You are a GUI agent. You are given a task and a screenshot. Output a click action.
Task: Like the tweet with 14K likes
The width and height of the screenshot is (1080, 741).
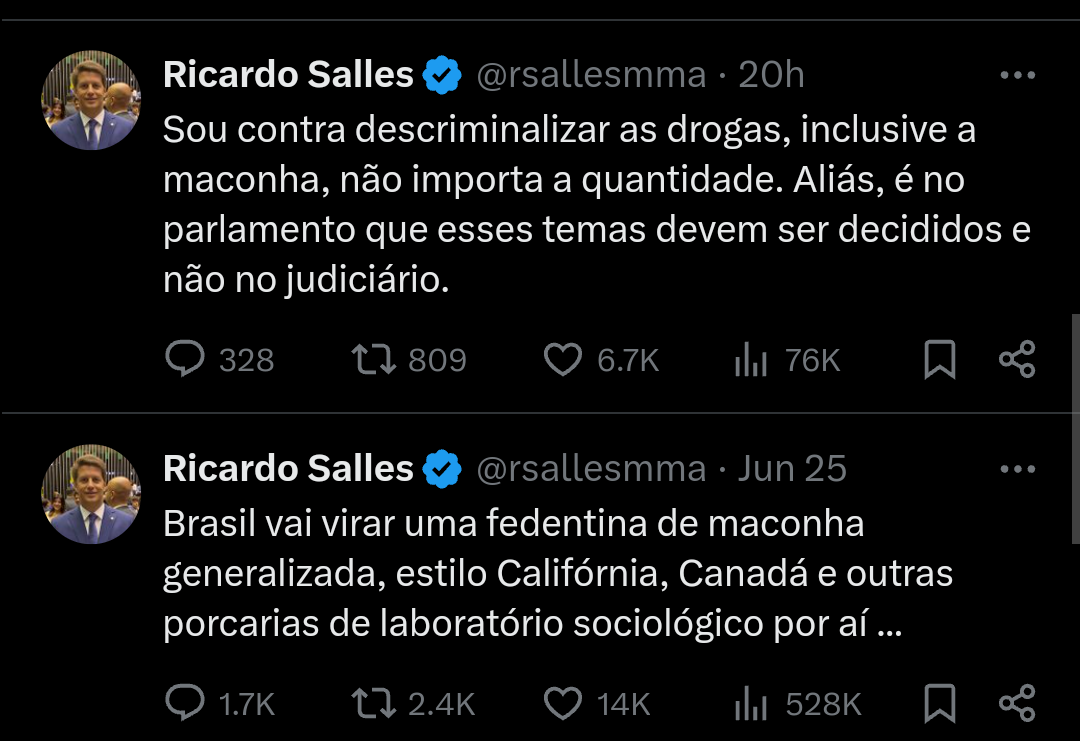coord(563,703)
